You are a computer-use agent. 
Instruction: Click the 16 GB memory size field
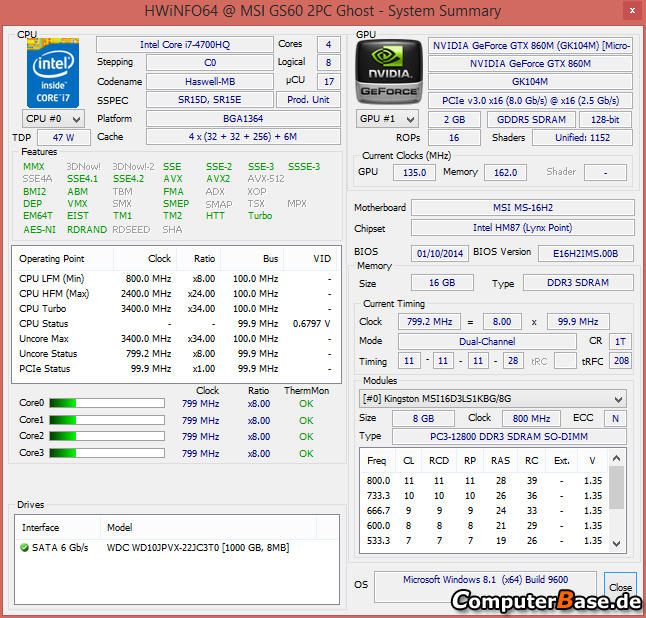pyautogui.click(x=442, y=283)
